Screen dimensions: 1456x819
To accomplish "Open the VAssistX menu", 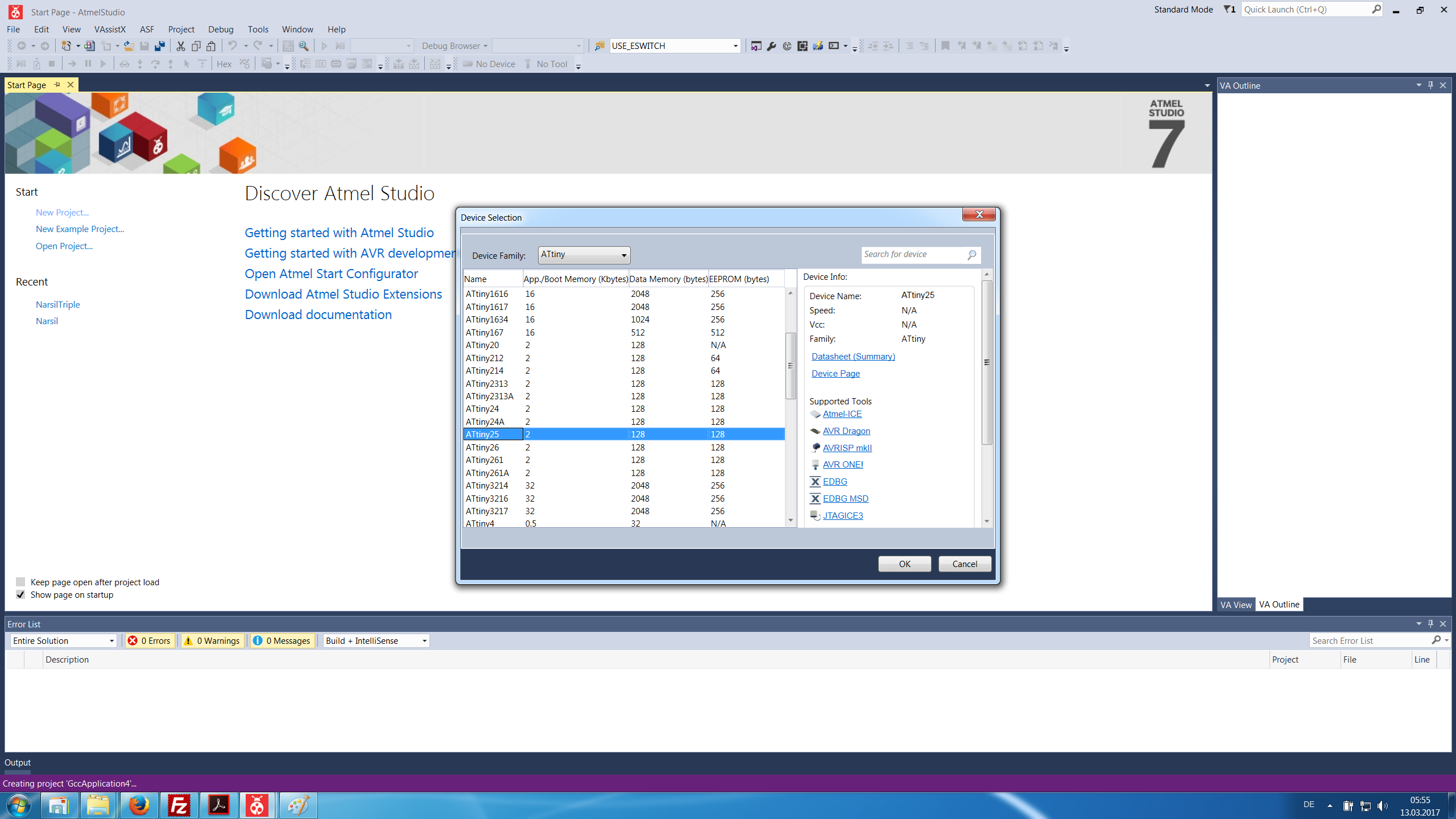I will tap(110, 29).
